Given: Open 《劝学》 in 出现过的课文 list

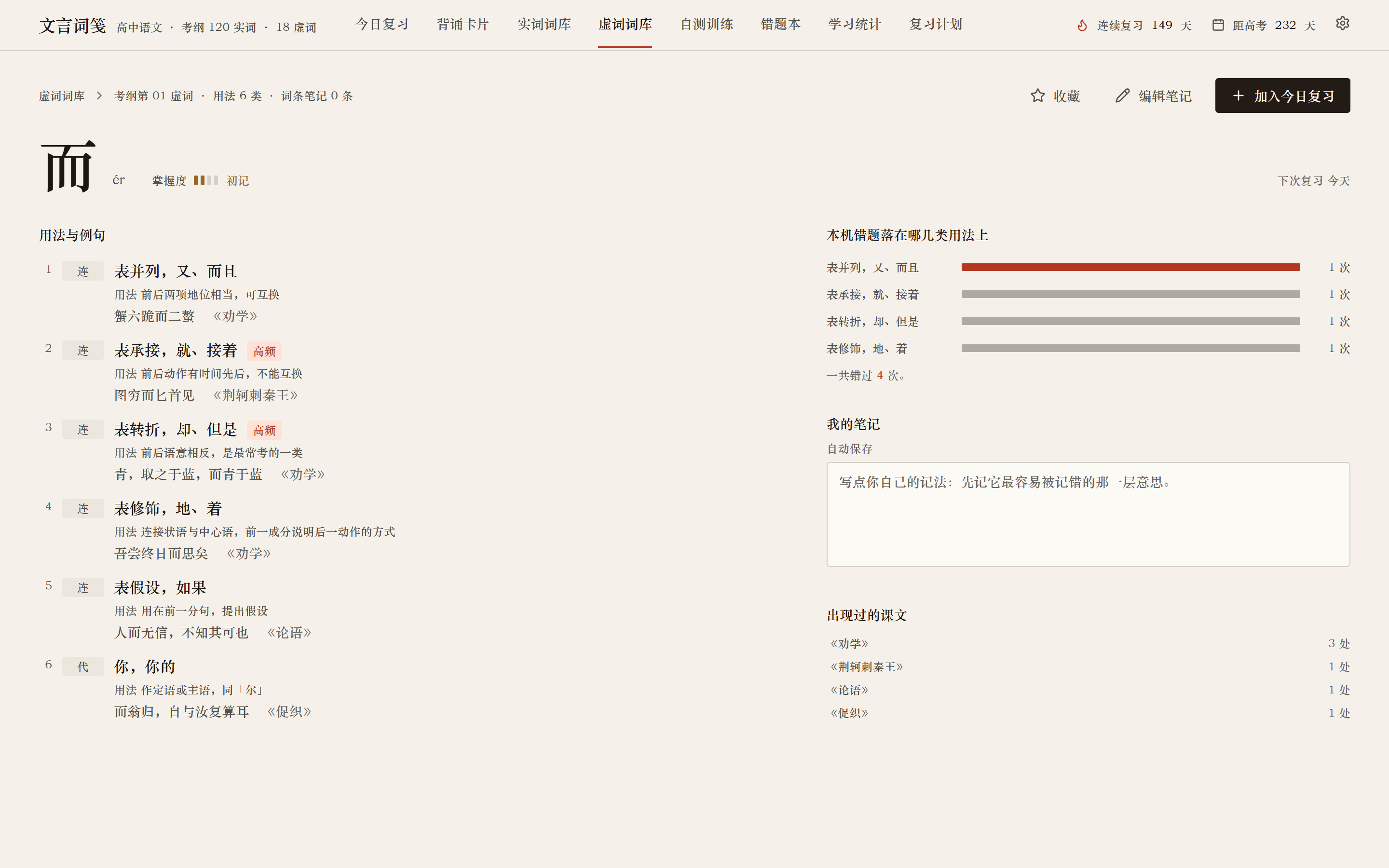Looking at the screenshot, I should pyautogui.click(x=1088, y=644).
